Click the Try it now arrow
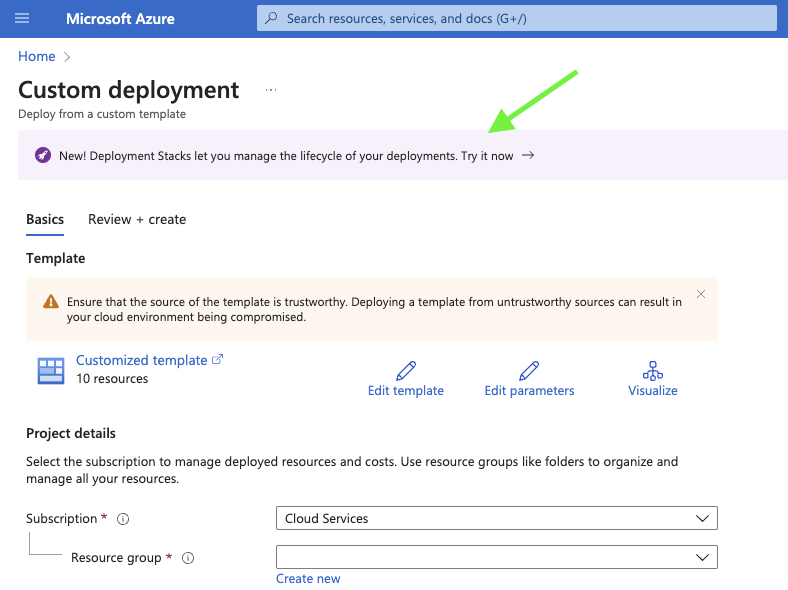The image size is (788, 590). [x=528, y=155]
